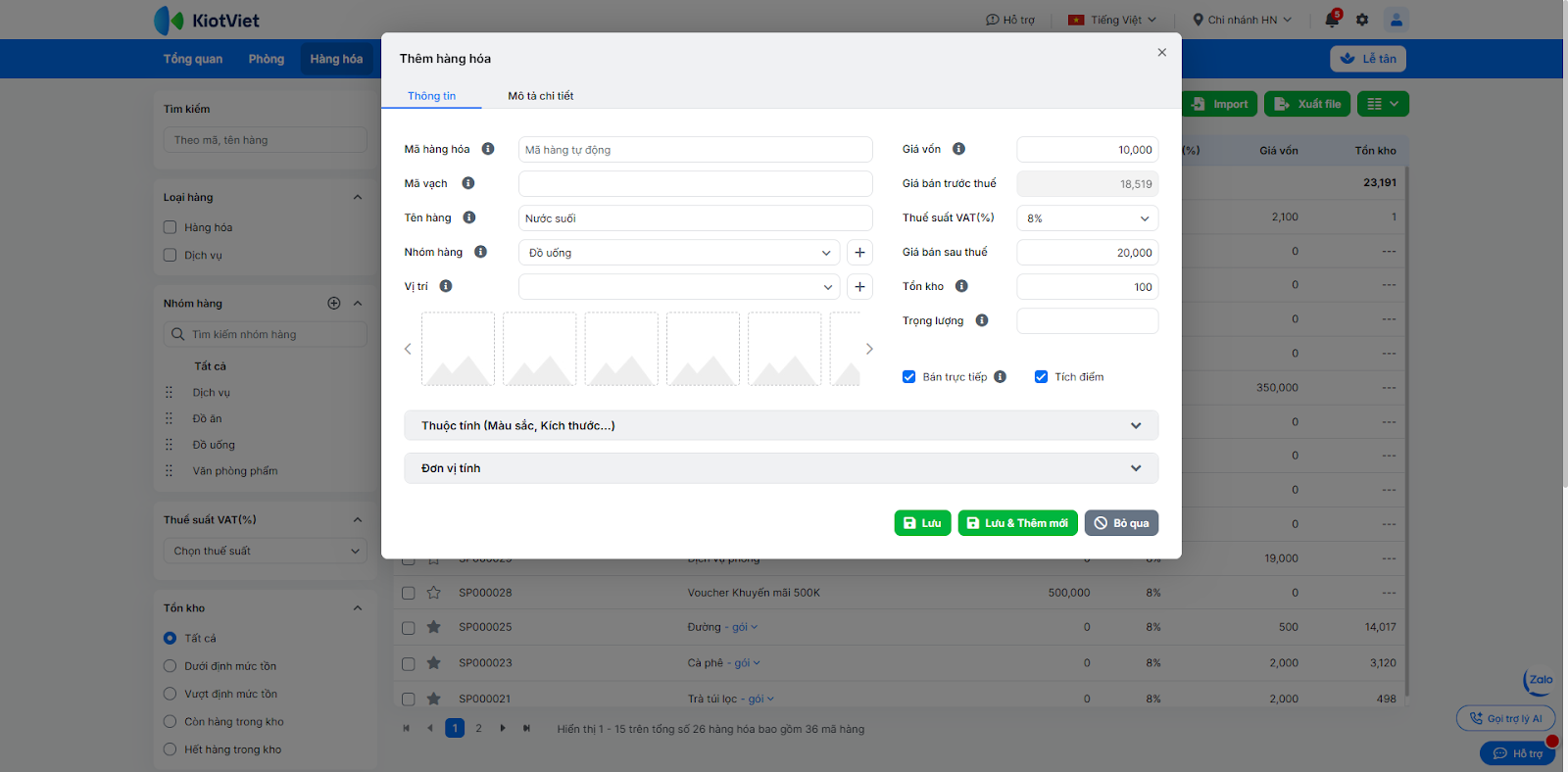Click the Lưu button

click(922, 523)
